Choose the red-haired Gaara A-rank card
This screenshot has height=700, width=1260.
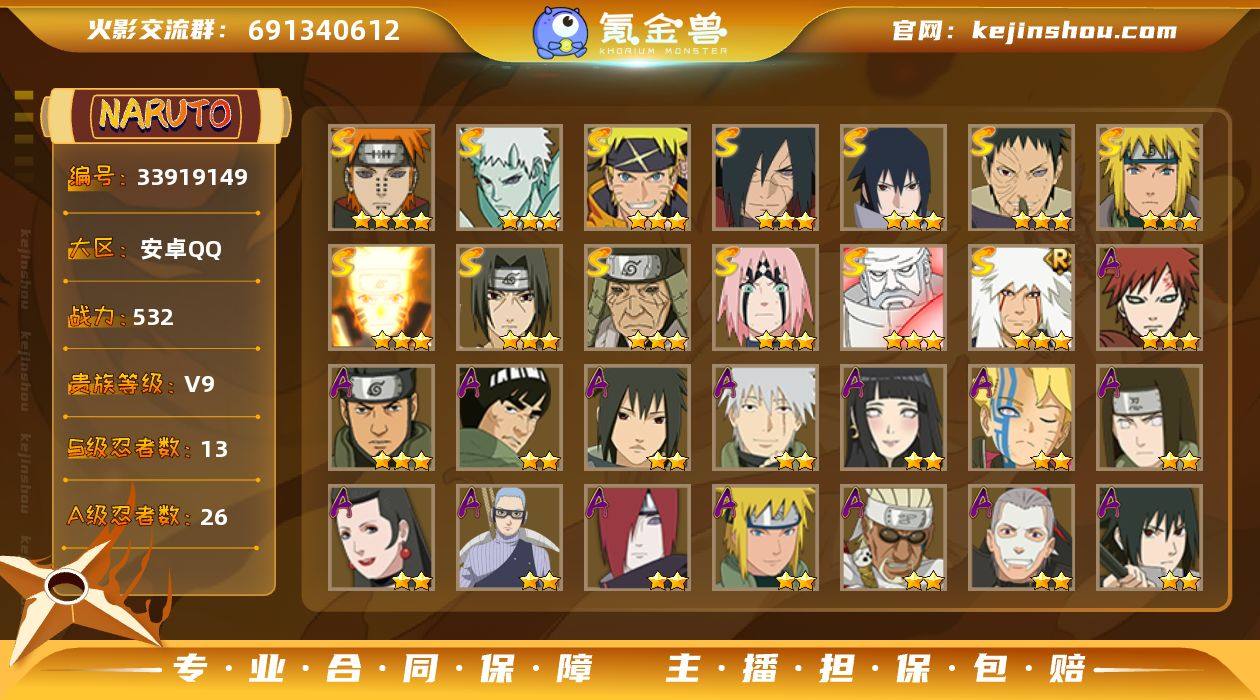pos(1150,298)
